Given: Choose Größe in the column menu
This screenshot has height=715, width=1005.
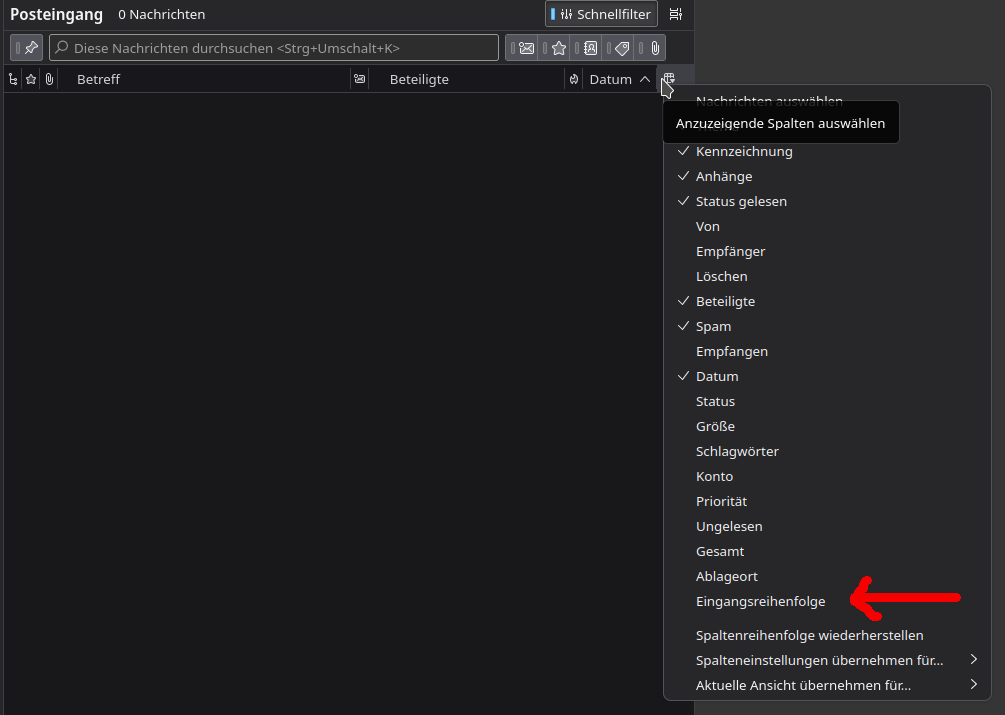Looking at the screenshot, I should click(715, 426).
